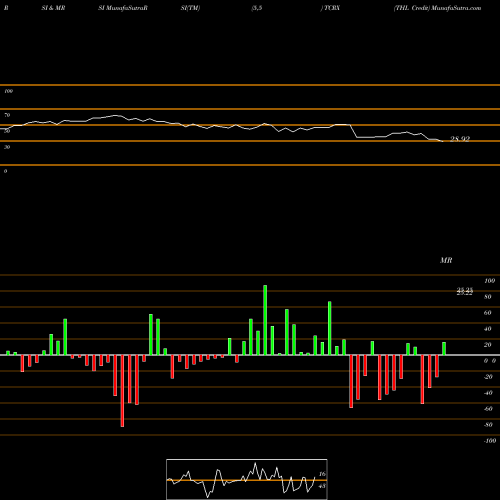Click the MR axis label 20
Image resolution: width=500 pixels, height=500 pixels.
pyautogui.click(x=488, y=345)
